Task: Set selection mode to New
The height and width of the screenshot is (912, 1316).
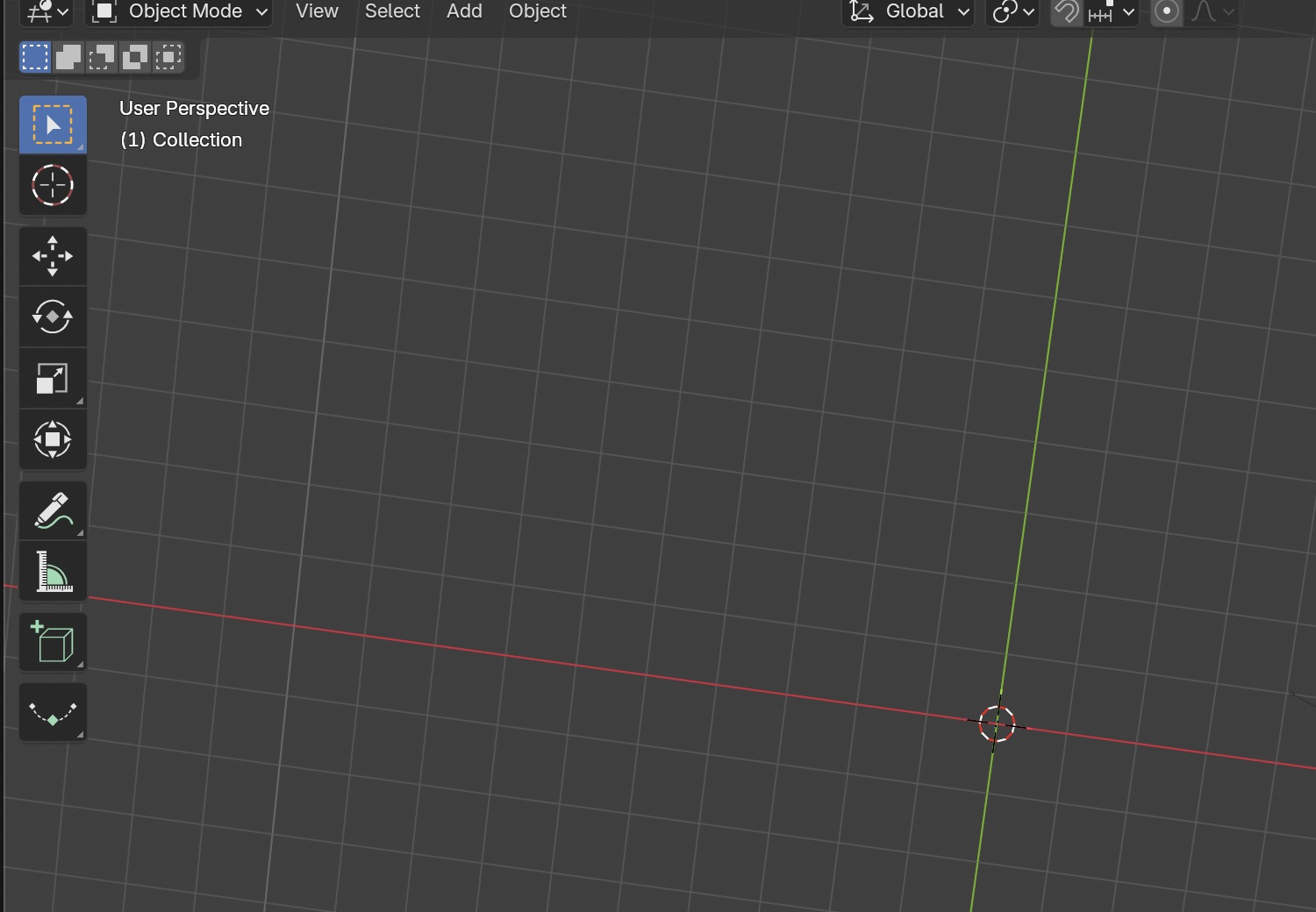Action: 35,57
